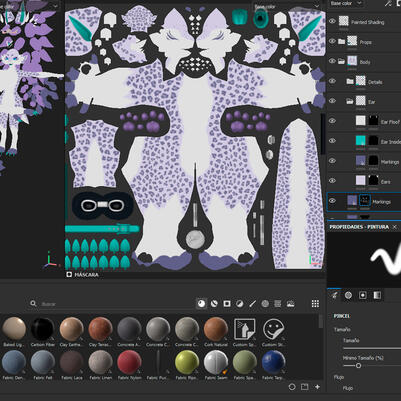
Task: Hide the Props folder layer
Action: (332, 41)
